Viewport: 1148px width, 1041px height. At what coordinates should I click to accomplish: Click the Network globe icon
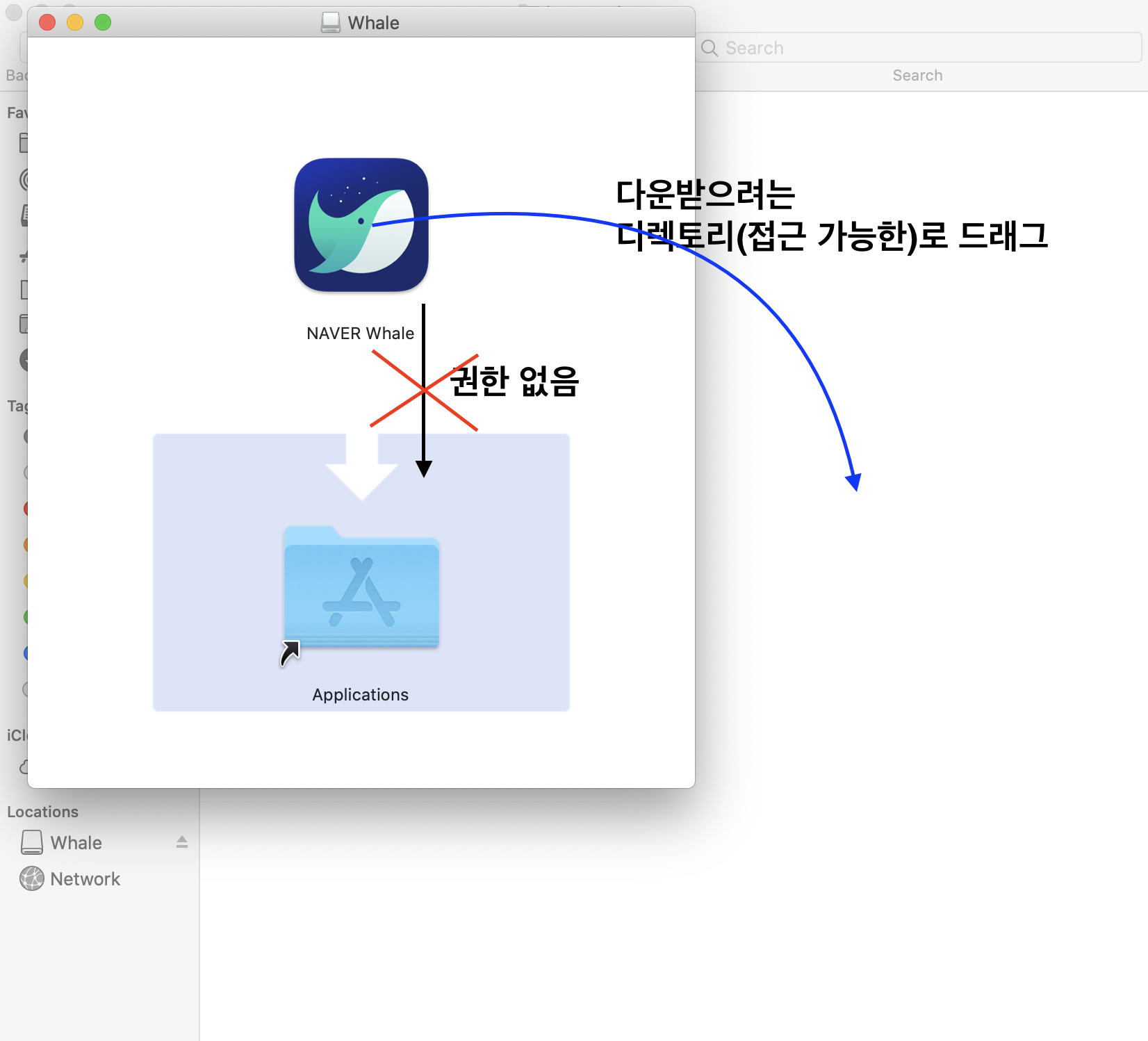click(x=32, y=879)
